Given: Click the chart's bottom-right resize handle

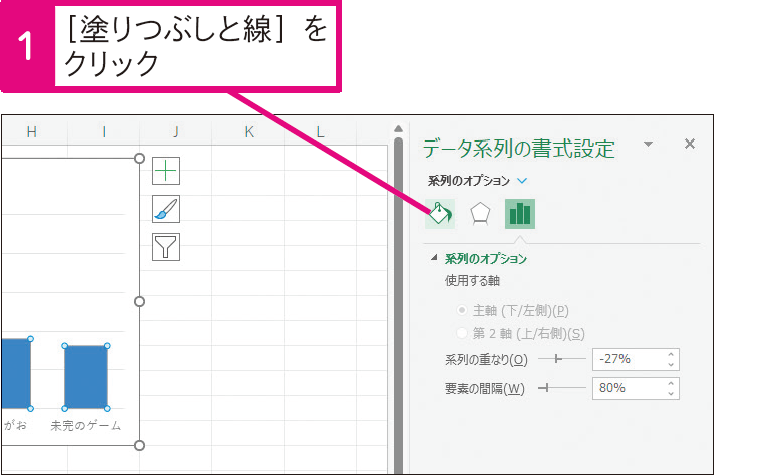Looking at the screenshot, I should pos(139,445).
